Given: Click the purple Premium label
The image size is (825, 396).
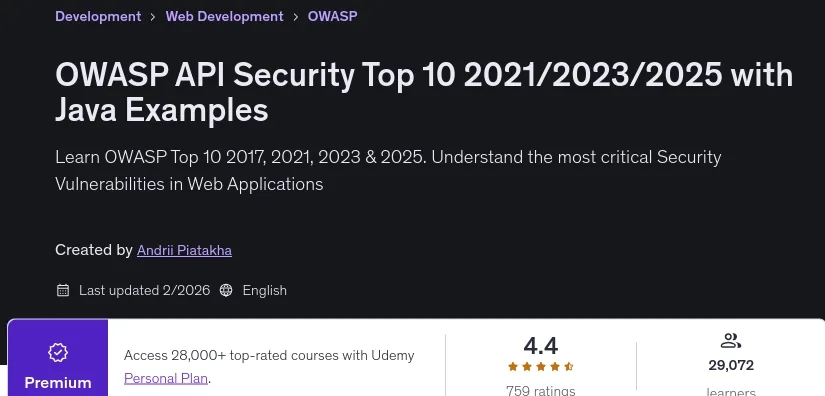Looking at the screenshot, I should [x=58, y=382].
